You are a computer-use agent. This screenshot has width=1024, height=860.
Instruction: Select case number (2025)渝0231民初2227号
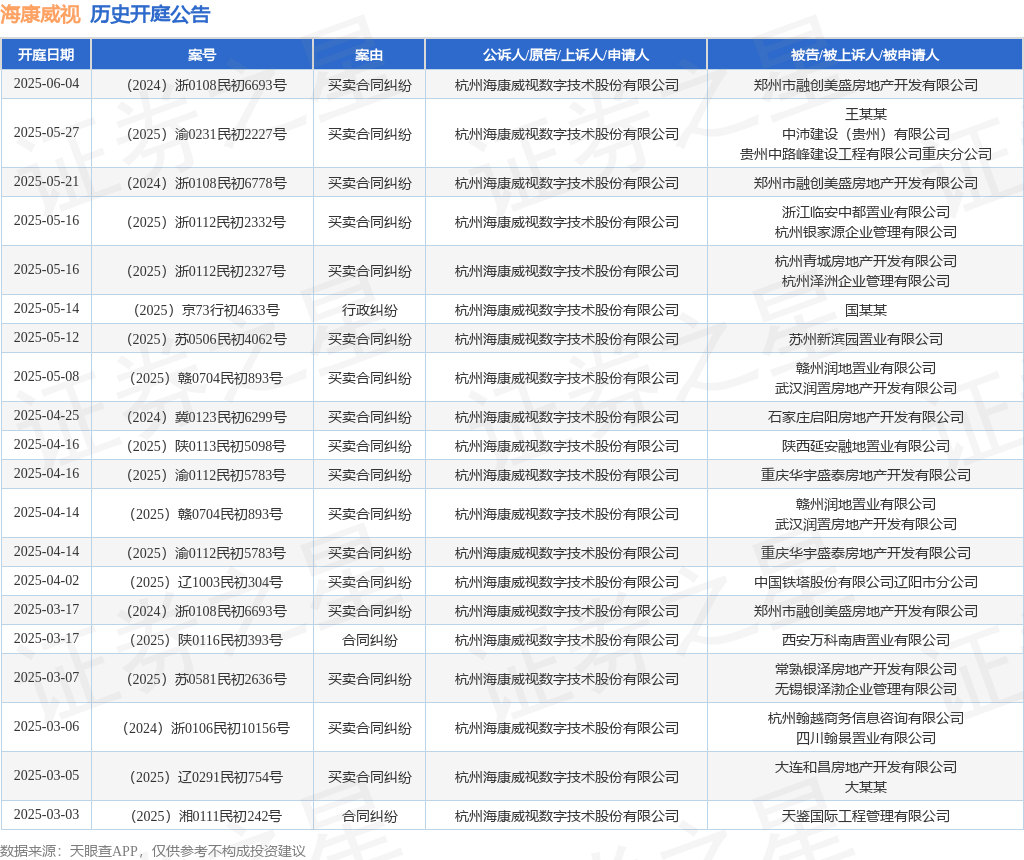point(206,134)
